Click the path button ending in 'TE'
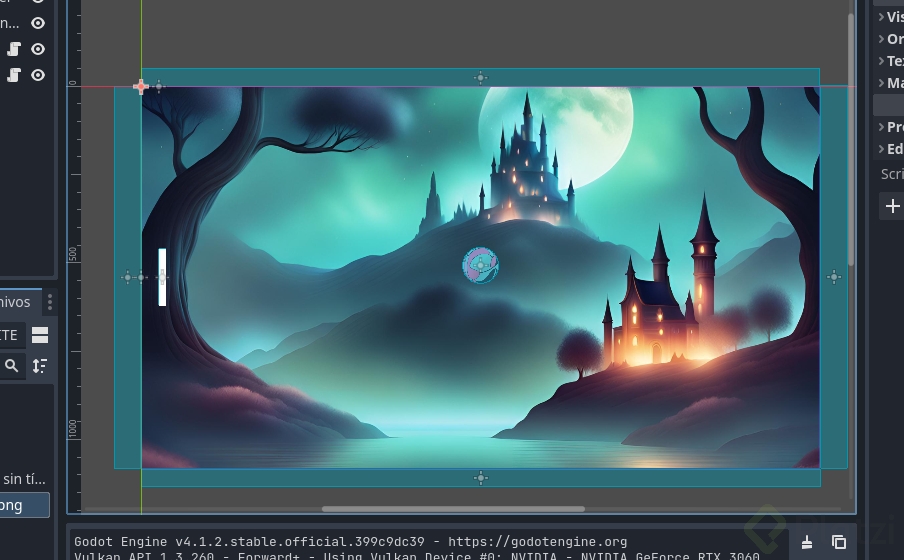This screenshot has height=560, width=904. 12,335
